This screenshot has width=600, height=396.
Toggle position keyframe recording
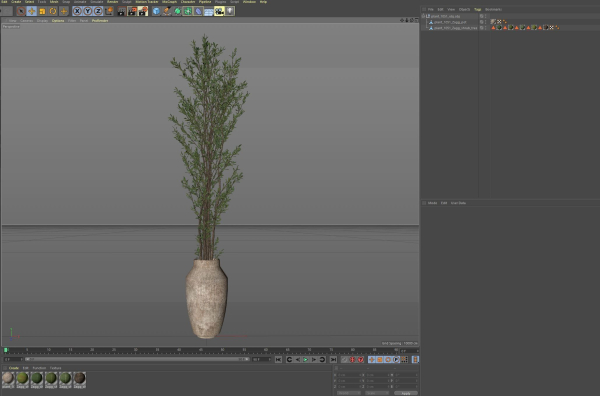372,360
